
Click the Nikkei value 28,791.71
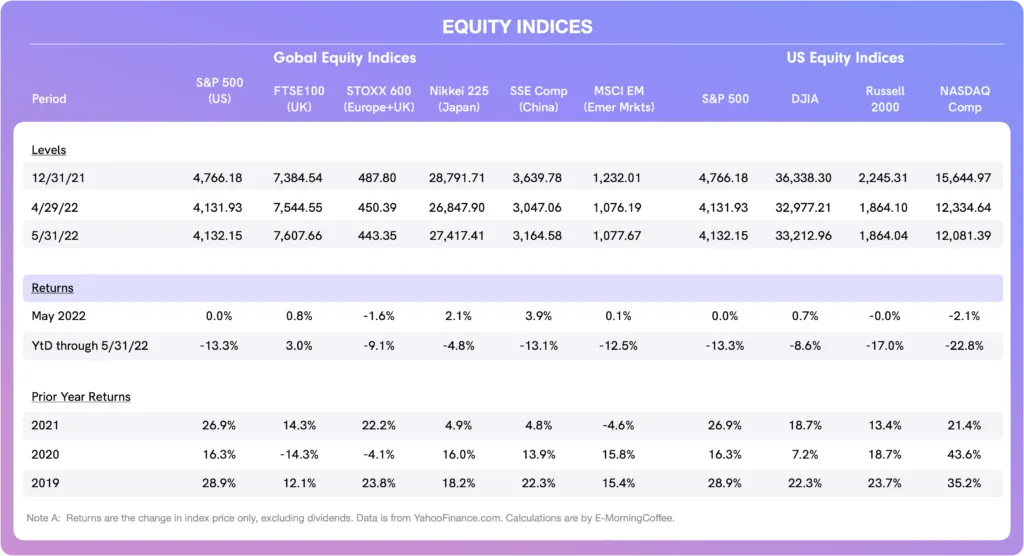coord(457,178)
